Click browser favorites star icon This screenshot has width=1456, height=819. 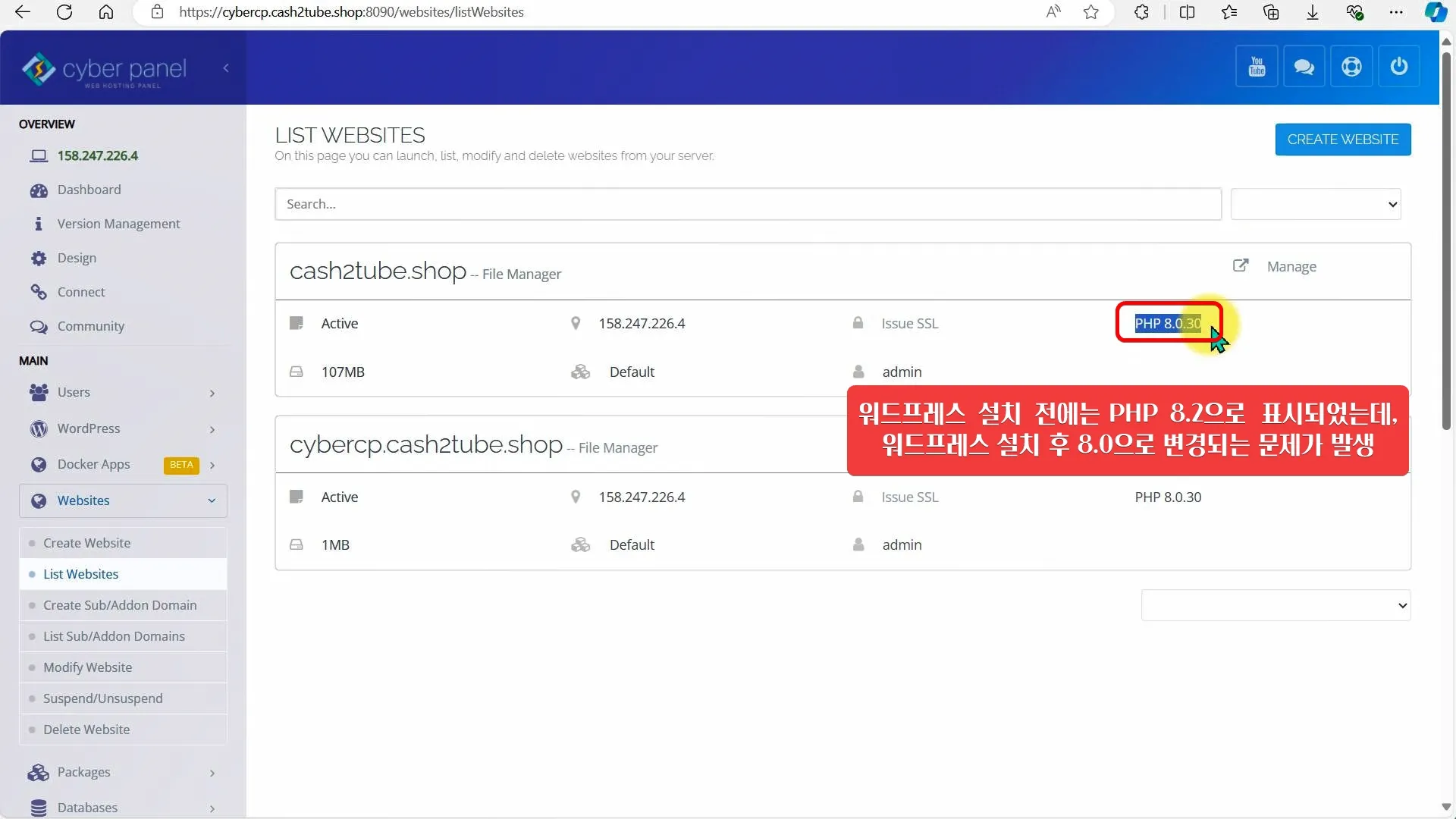pos(1091,12)
